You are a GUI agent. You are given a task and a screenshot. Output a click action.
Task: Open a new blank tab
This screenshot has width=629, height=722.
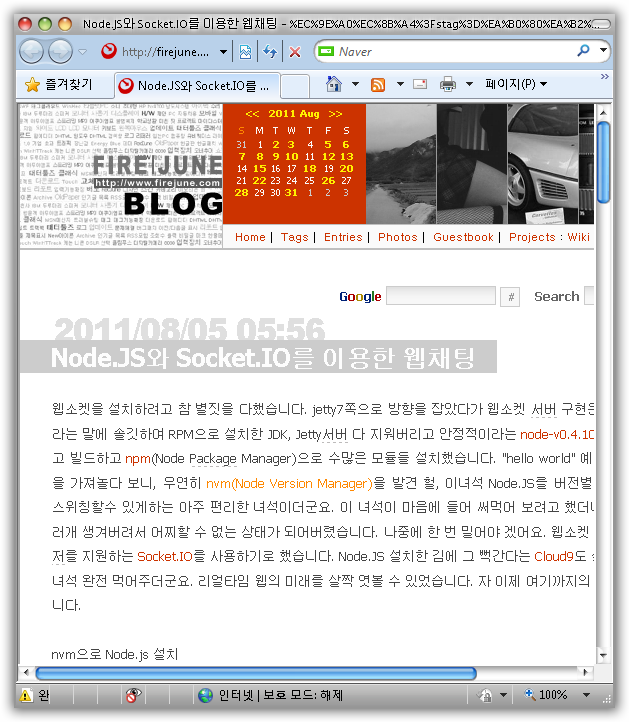[x=295, y=86]
